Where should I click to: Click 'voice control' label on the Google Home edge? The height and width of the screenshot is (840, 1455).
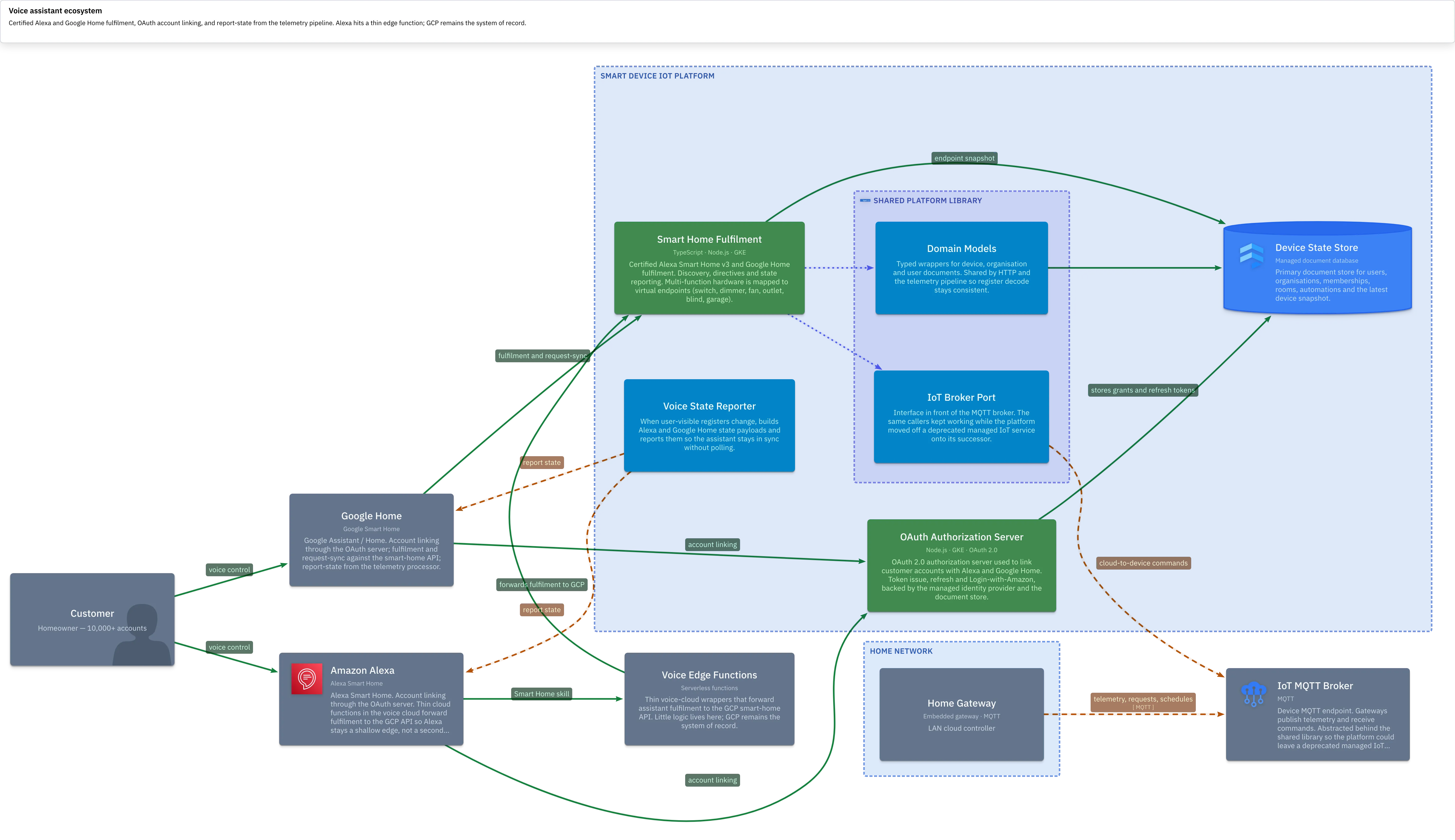pos(229,570)
